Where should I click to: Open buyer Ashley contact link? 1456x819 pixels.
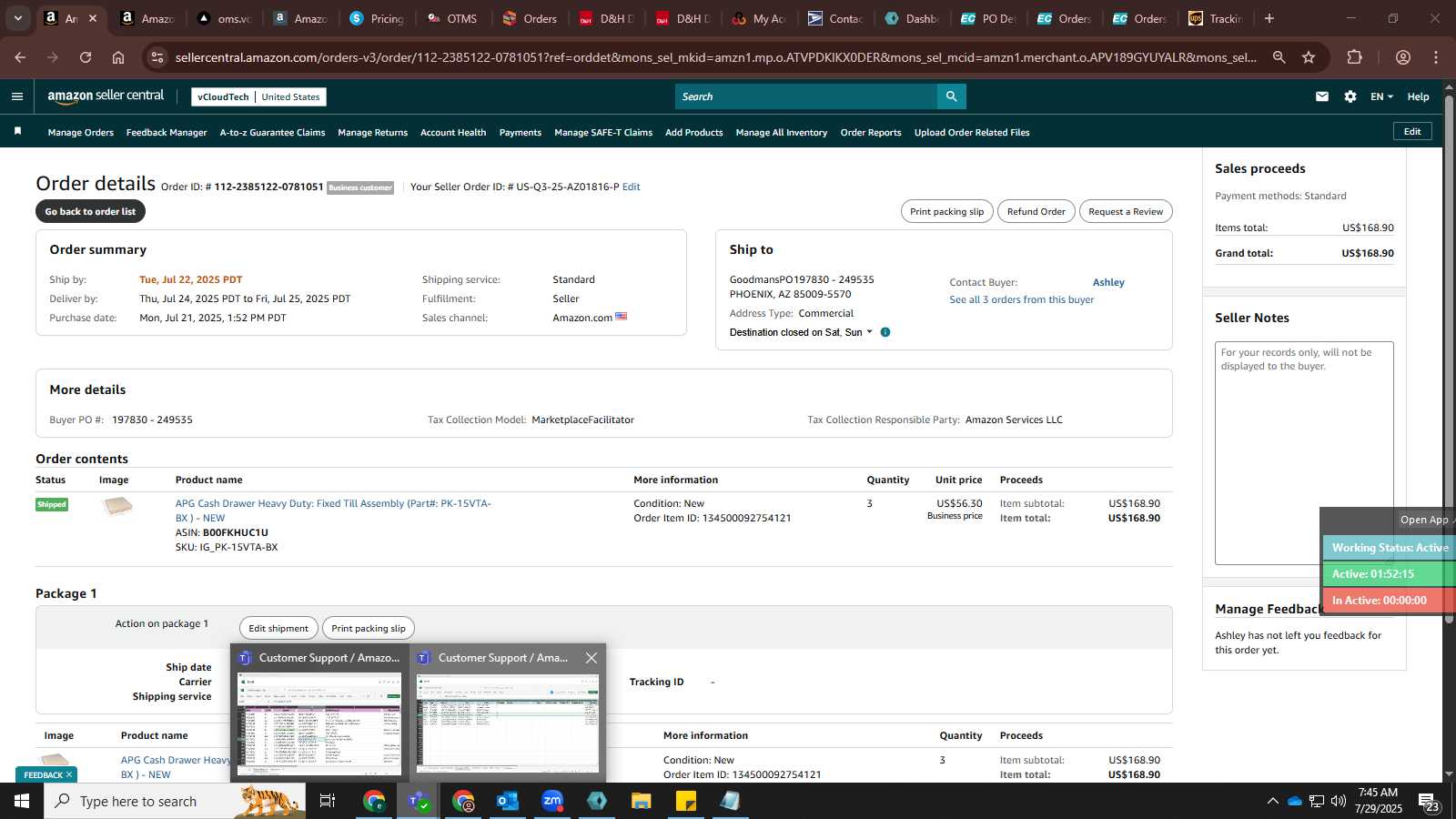click(1108, 282)
